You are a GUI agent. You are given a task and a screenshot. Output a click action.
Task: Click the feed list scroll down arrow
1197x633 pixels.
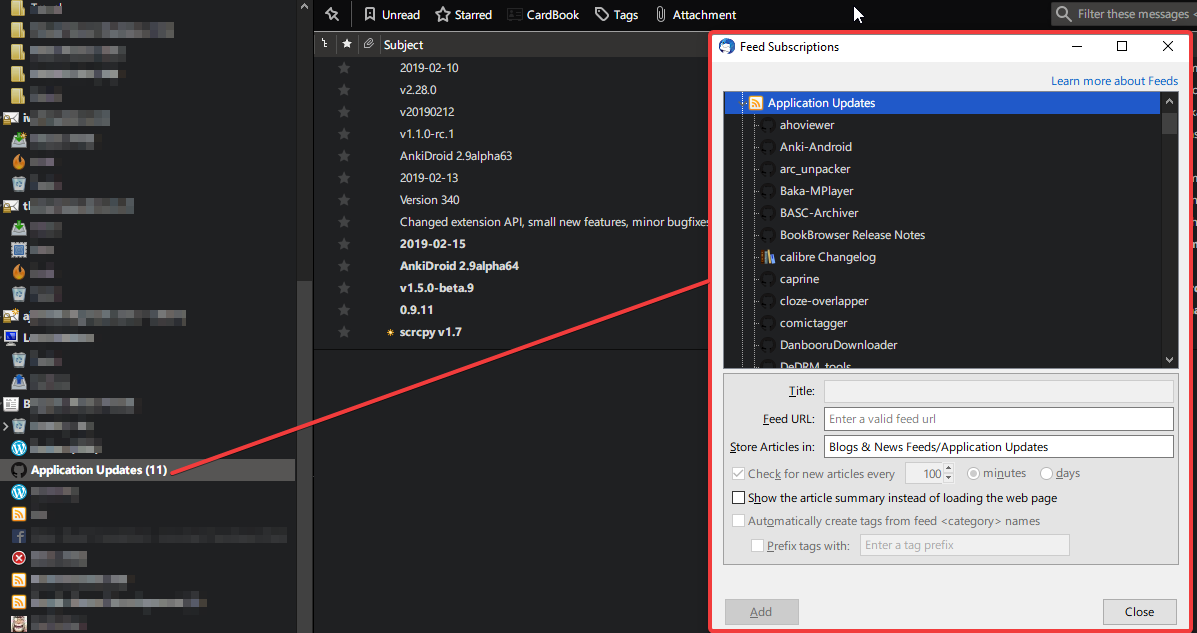pos(1170,360)
